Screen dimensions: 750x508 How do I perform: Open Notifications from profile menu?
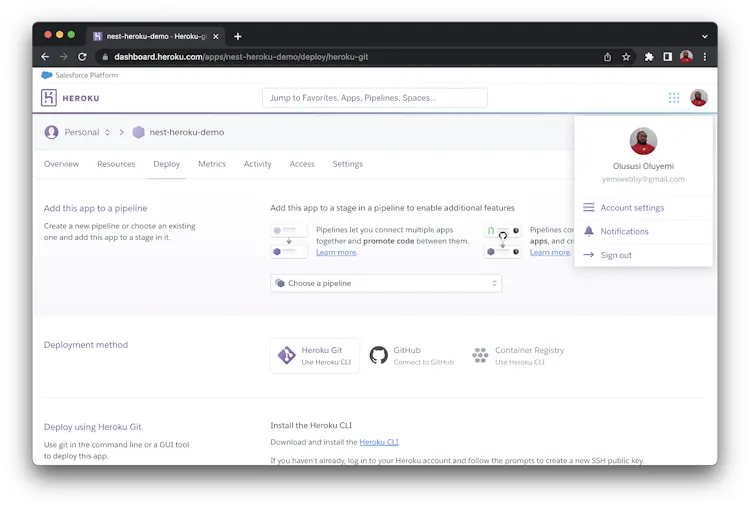pyautogui.click(x=643, y=231)
